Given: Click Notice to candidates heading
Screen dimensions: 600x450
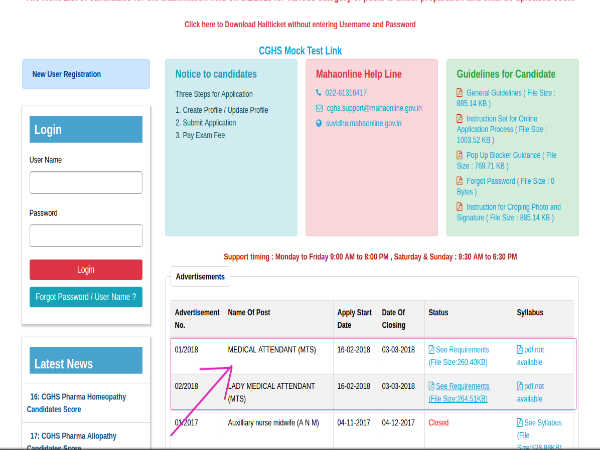Looking at the screenshot, I should 216,74.
